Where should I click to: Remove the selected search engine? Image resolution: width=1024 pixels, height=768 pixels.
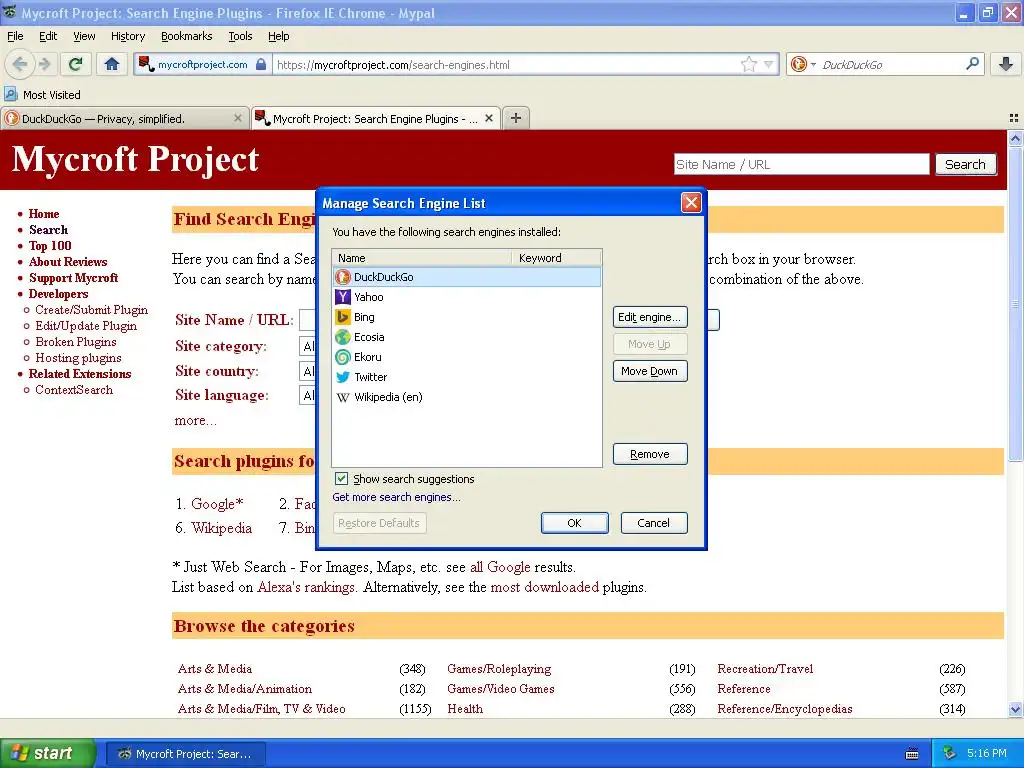pos(650,454)
